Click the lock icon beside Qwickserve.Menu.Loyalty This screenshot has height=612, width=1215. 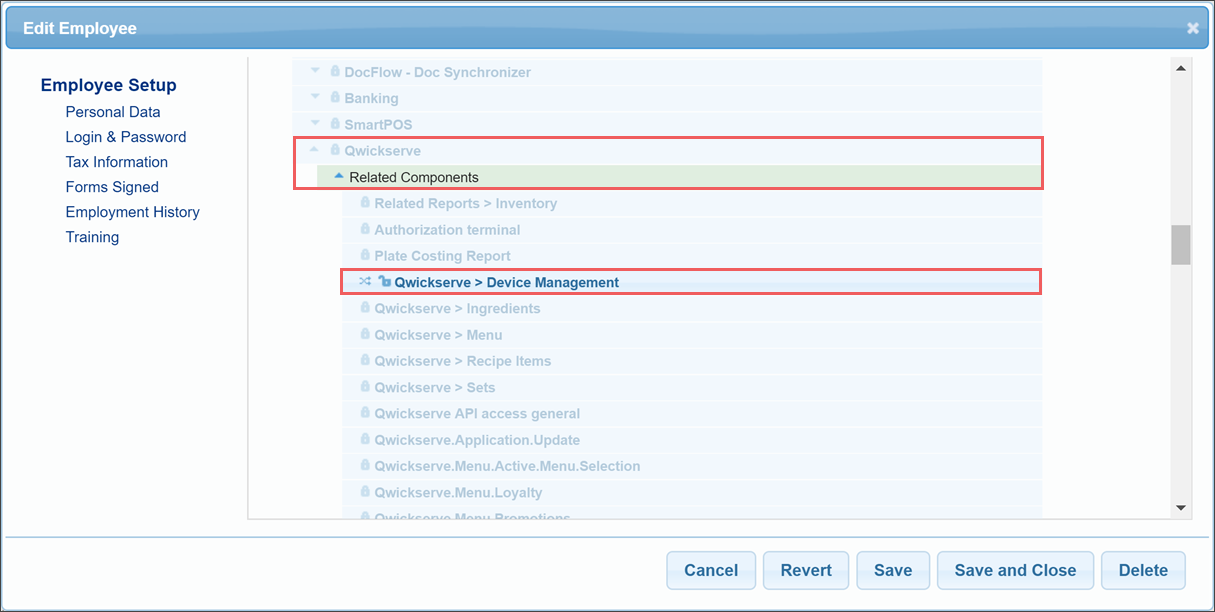pos(365,492)
